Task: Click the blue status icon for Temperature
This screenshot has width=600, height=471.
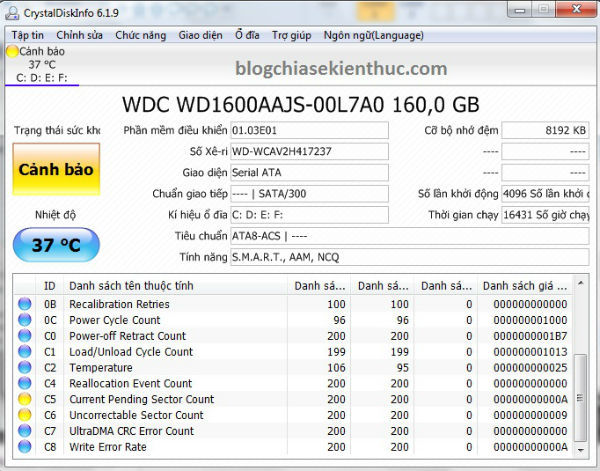Action: click(24, 367)
